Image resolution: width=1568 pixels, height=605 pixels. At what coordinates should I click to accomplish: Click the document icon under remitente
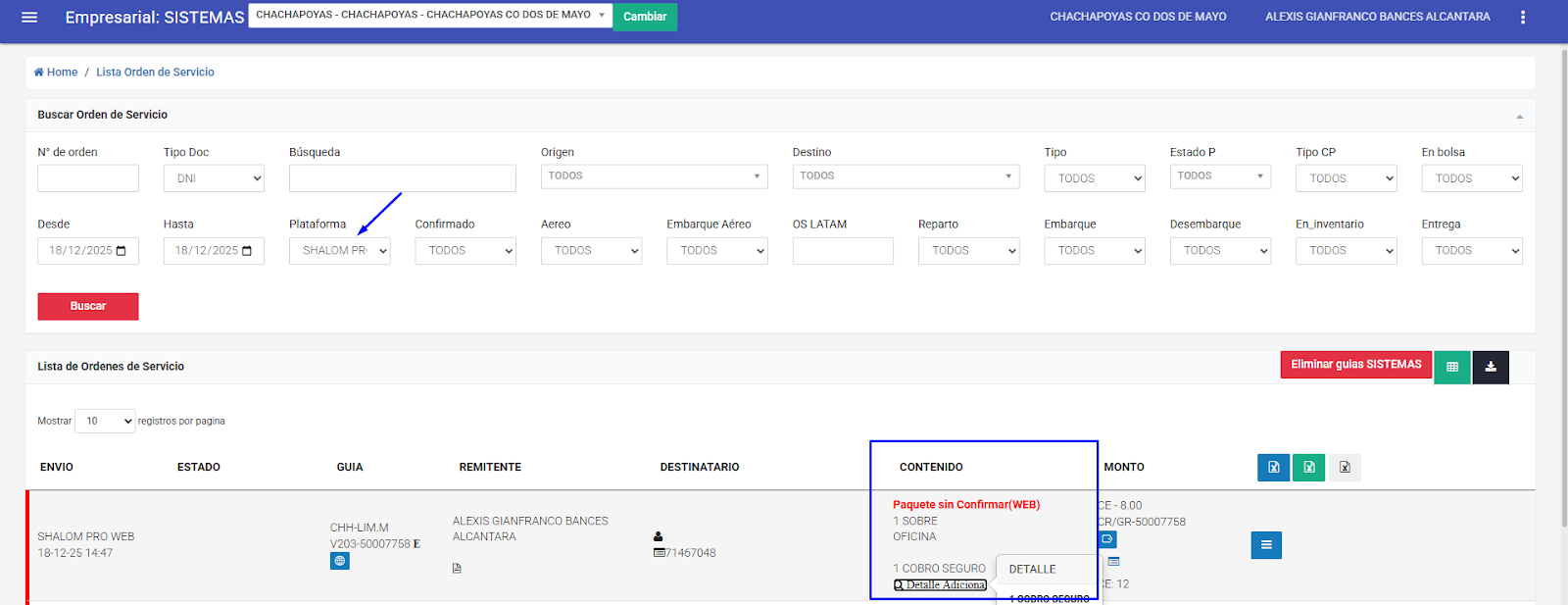[457, 568]
